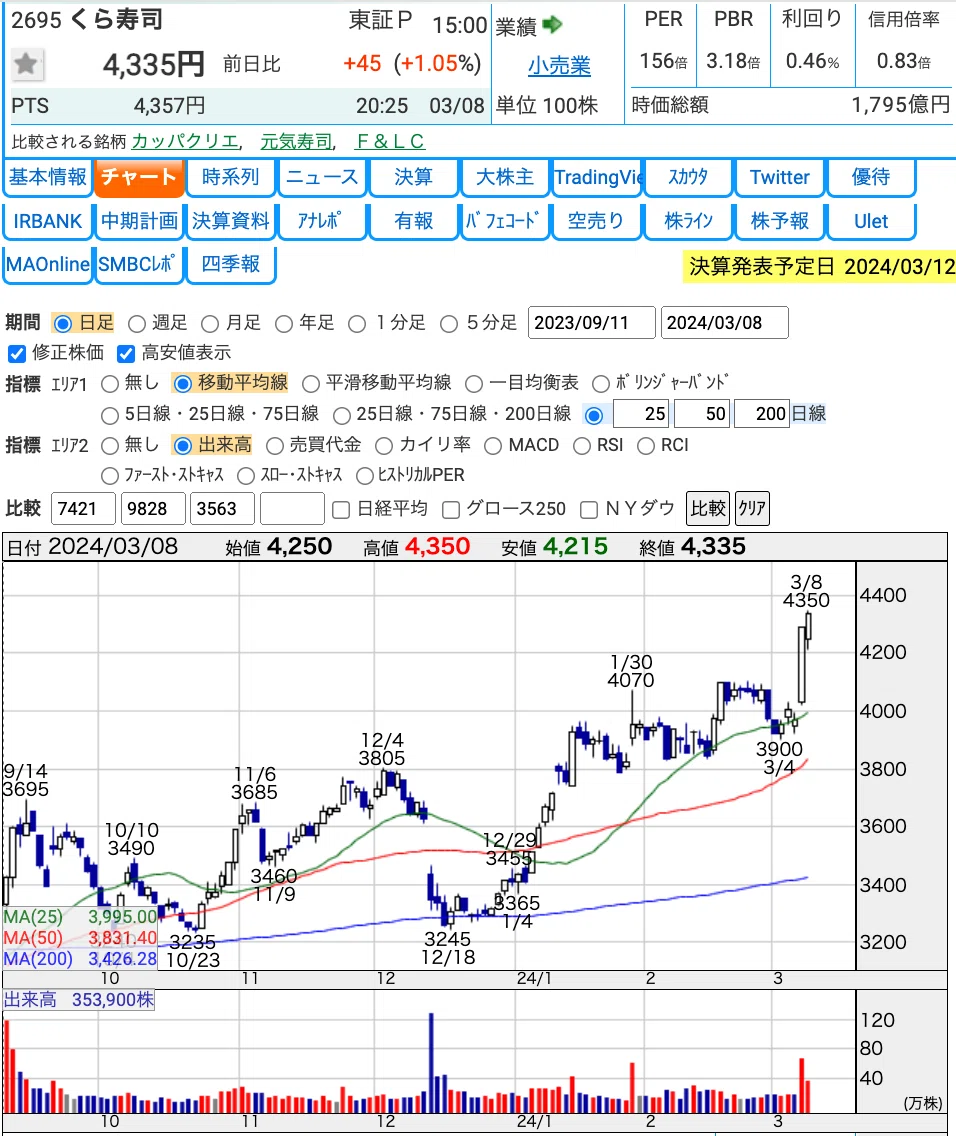
Task: Open the 決算資料 tab
Action: point(230,221)
